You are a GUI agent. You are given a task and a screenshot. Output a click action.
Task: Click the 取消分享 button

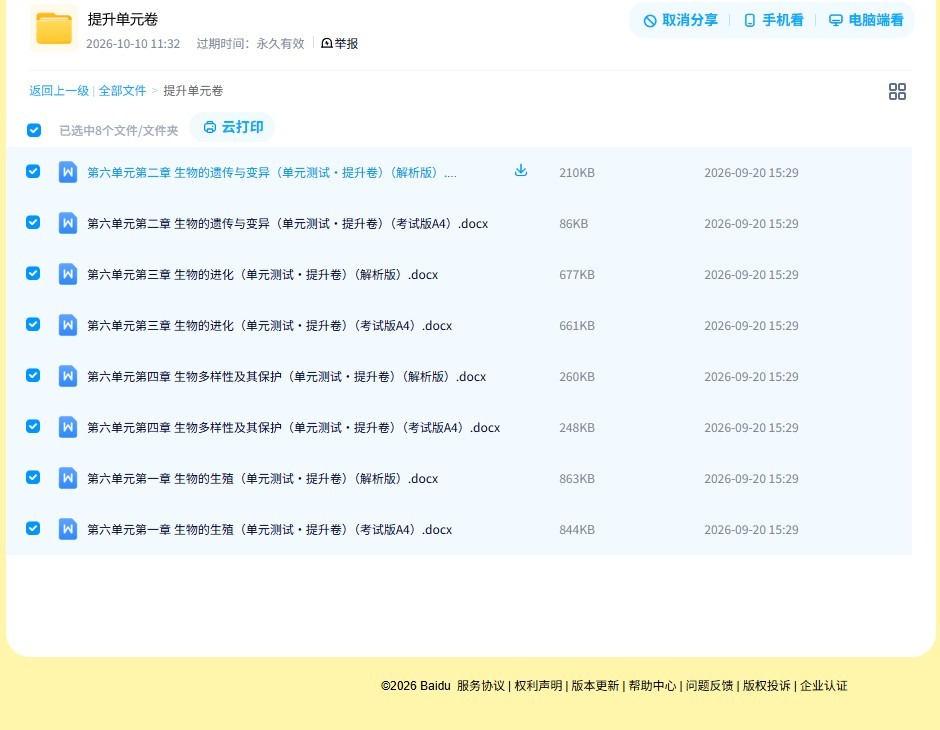click(680, 20)
